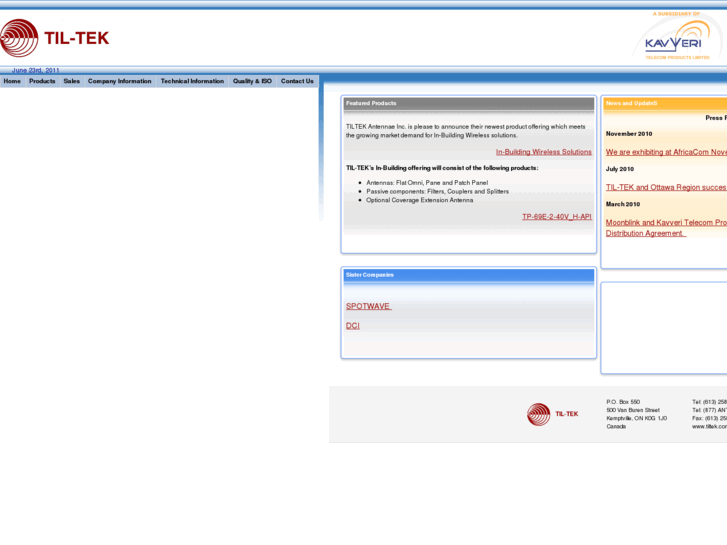Select the Quality & ISO menu item
727x545 pixels.
[252, 81]
